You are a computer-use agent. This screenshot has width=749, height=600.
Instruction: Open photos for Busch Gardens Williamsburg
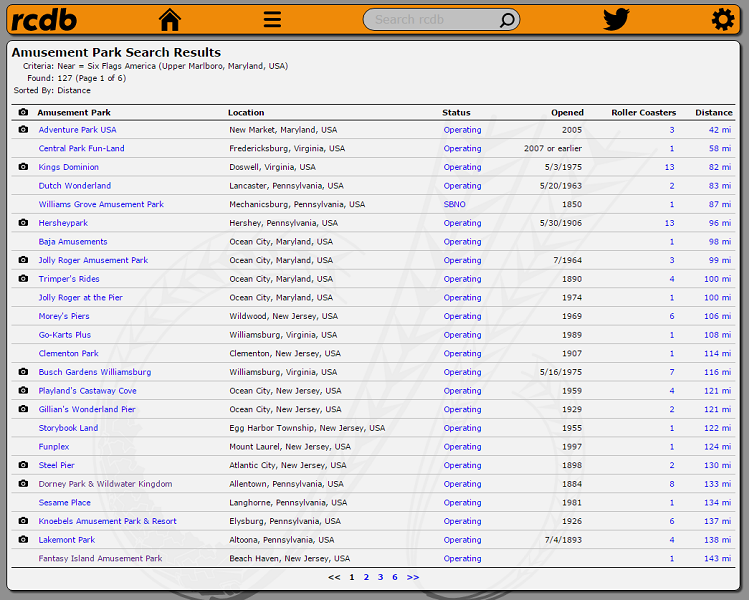pos(23,372)
